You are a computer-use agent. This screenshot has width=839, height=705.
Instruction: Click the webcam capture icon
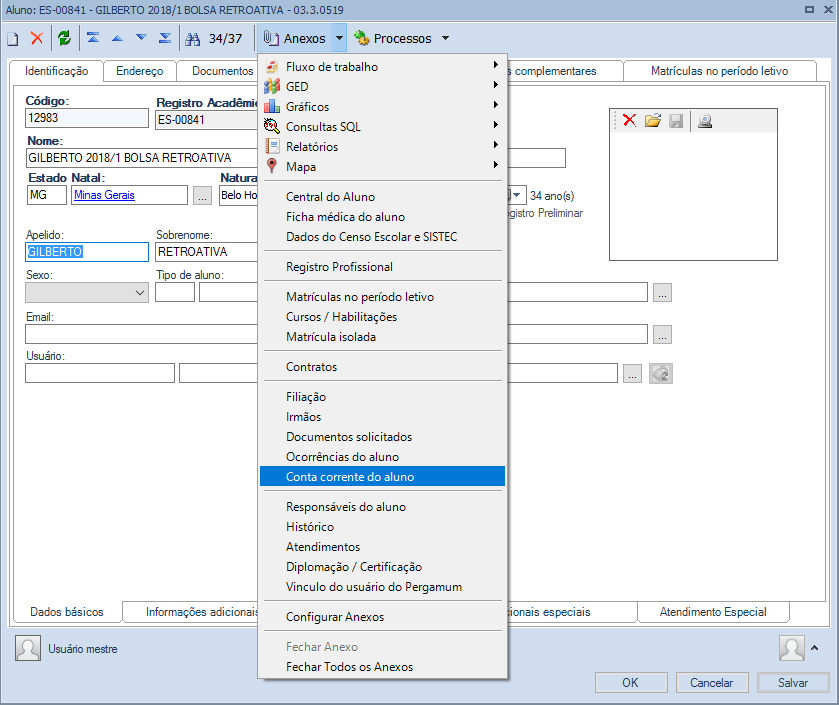tap(705, 121)
